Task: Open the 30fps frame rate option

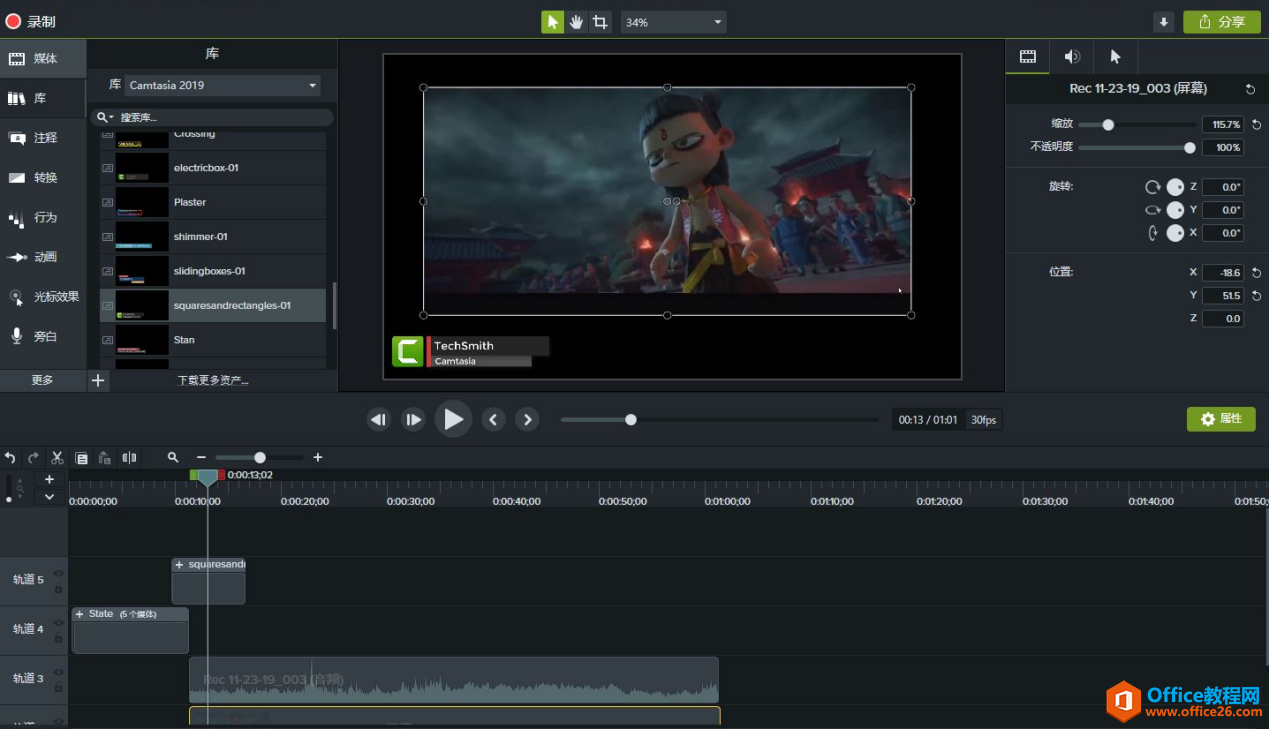Action: point(984,420)
